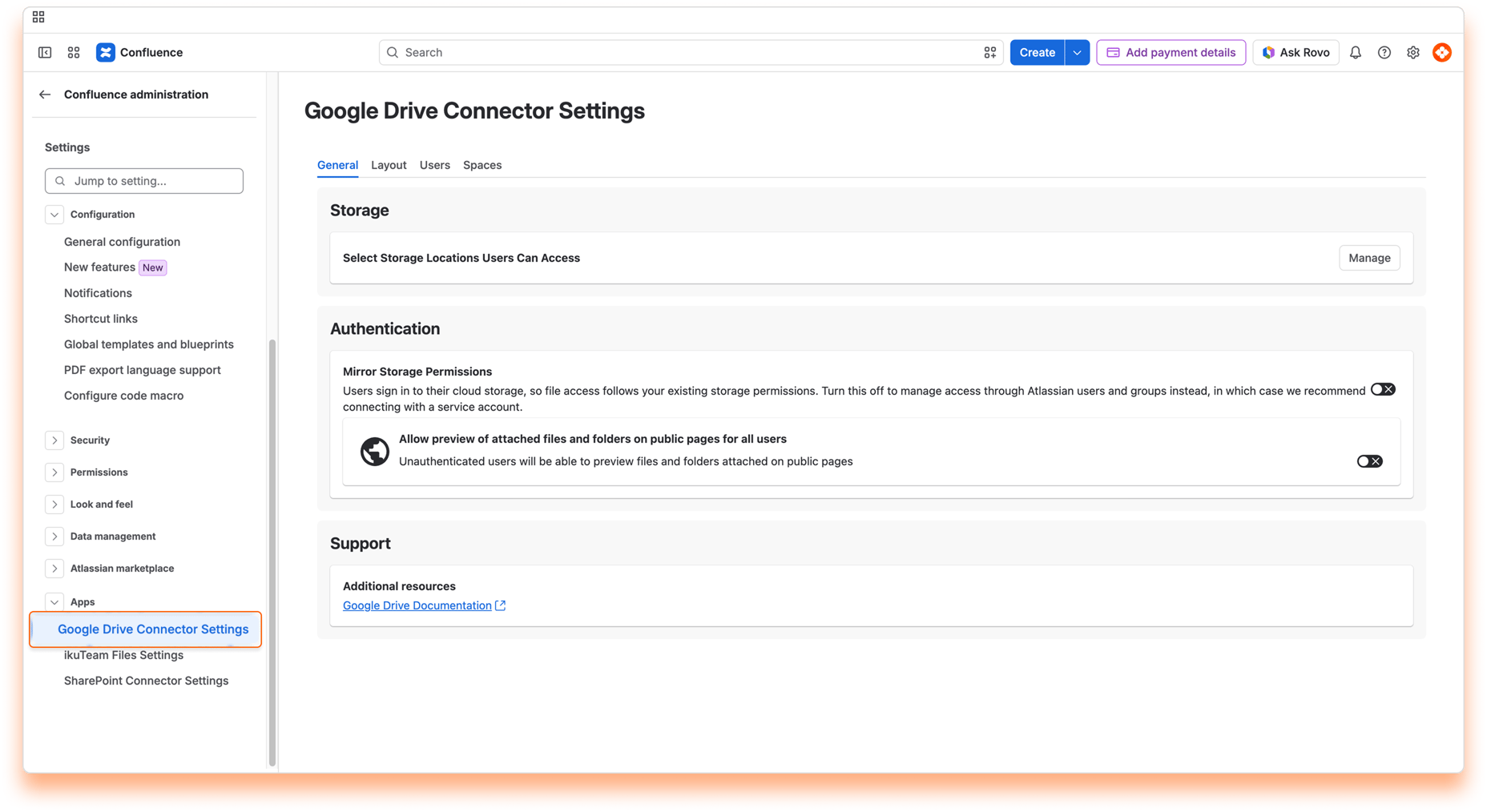1487x812 pixels.
Task: Open the settings gear icon
Action: coord(1413,52)
